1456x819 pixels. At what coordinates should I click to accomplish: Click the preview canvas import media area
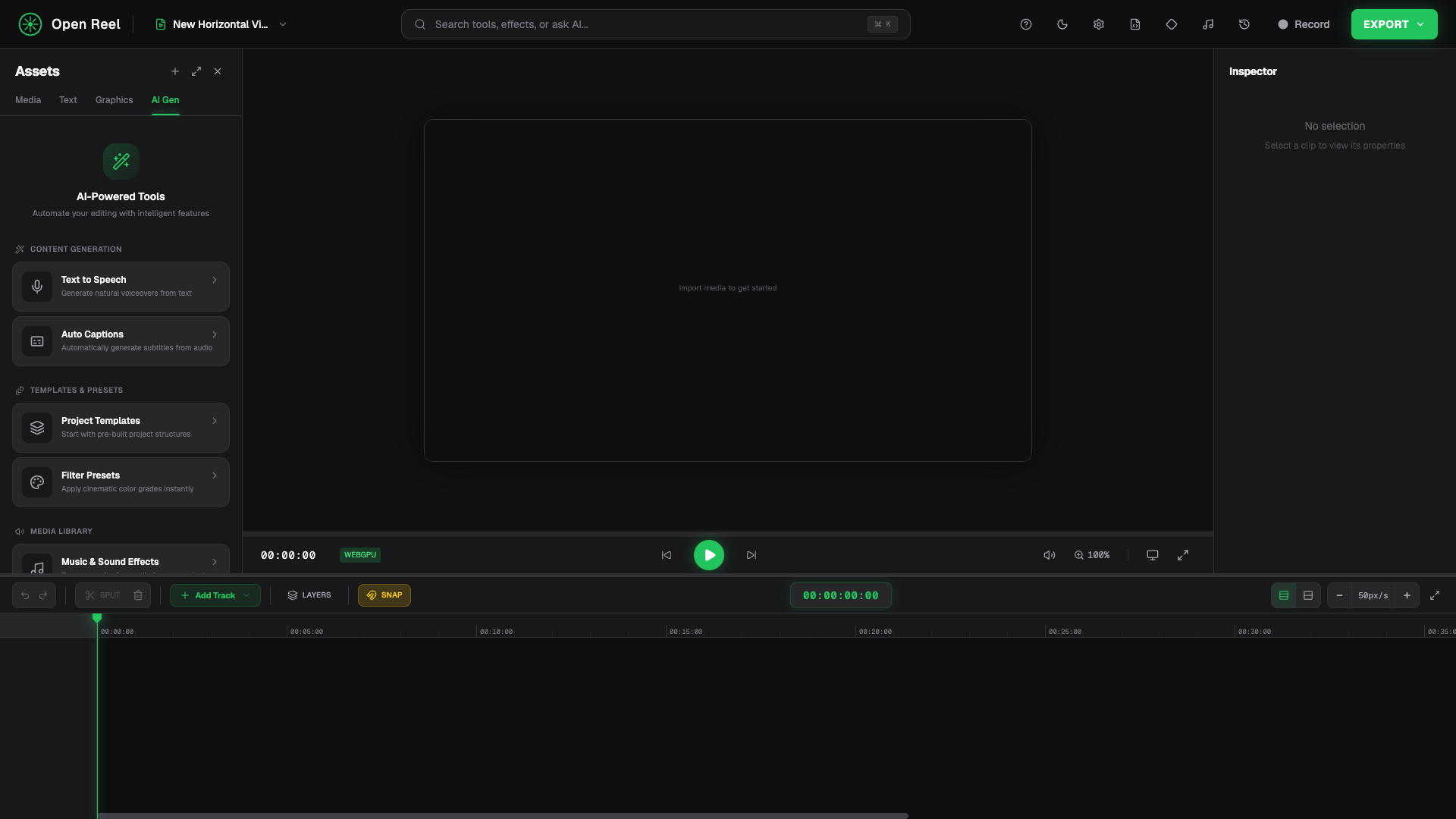coord(728,290)
